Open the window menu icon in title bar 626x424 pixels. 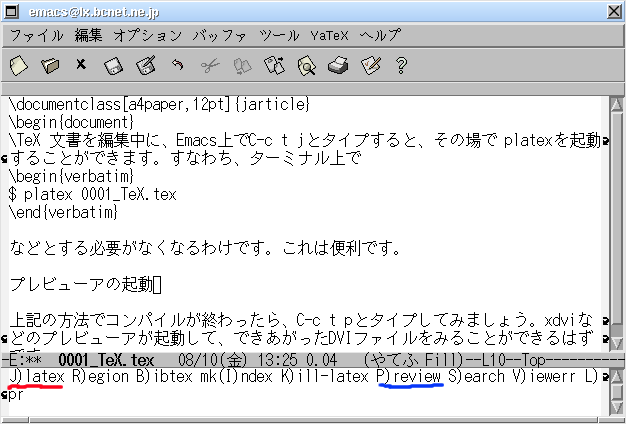tap(11, 11)
